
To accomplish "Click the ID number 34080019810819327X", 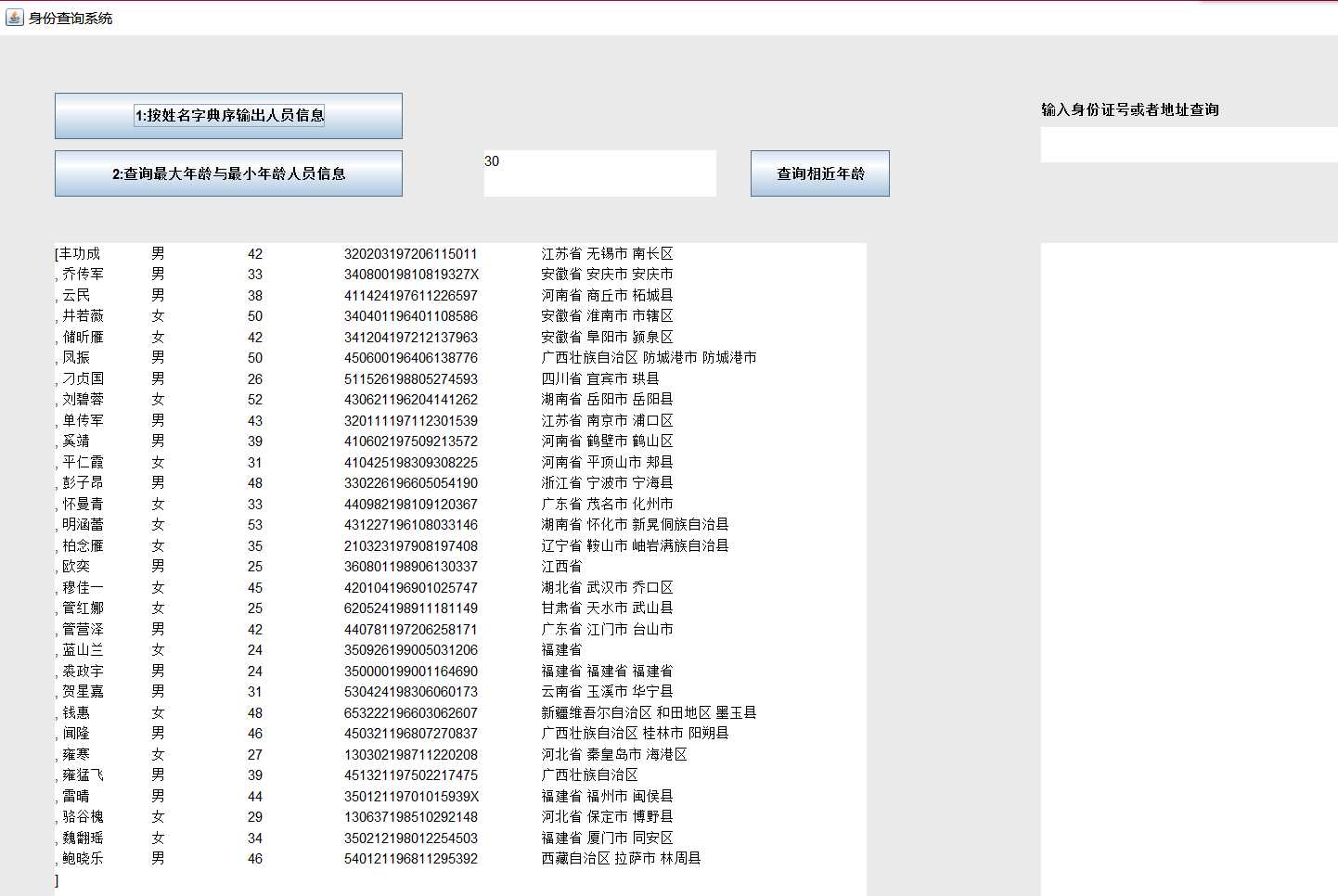I will click(x=411, y=275).
